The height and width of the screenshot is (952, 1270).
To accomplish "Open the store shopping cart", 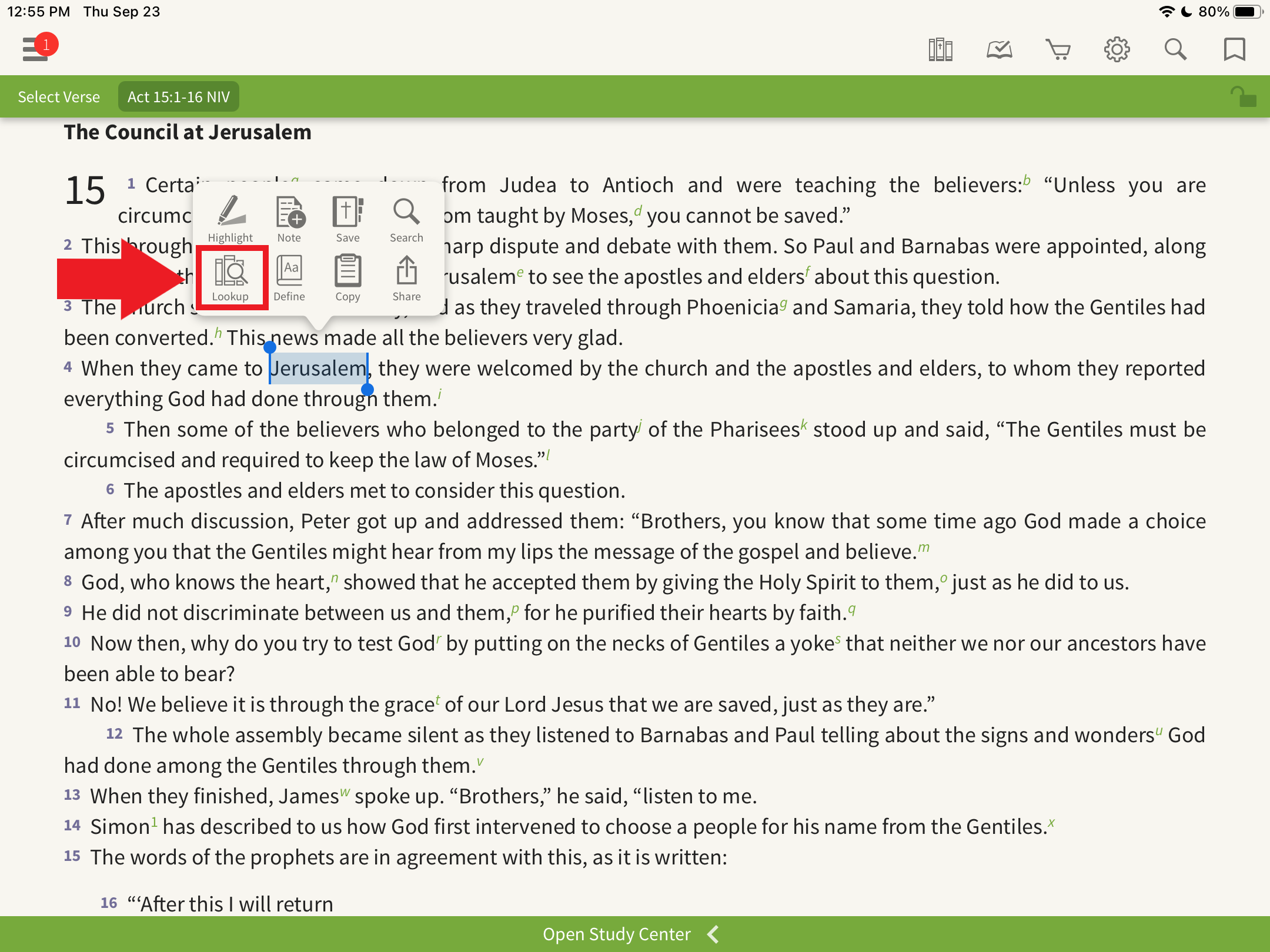I will pyautogui.click(x=1058, y=49).
